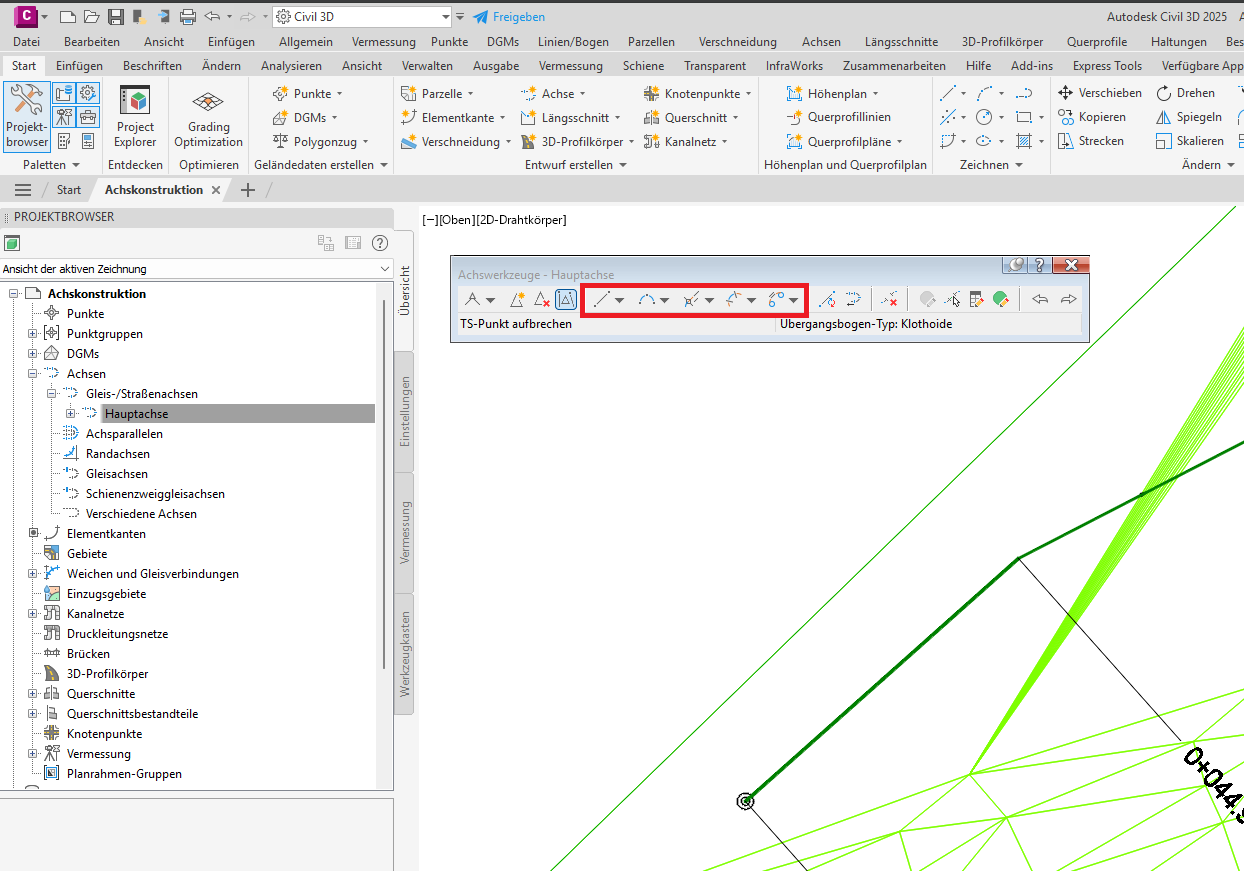Click Querprofillinien in Höhenplan panel
The image size is (1244, 871).
pyautogui.click(x=838, y=117)
